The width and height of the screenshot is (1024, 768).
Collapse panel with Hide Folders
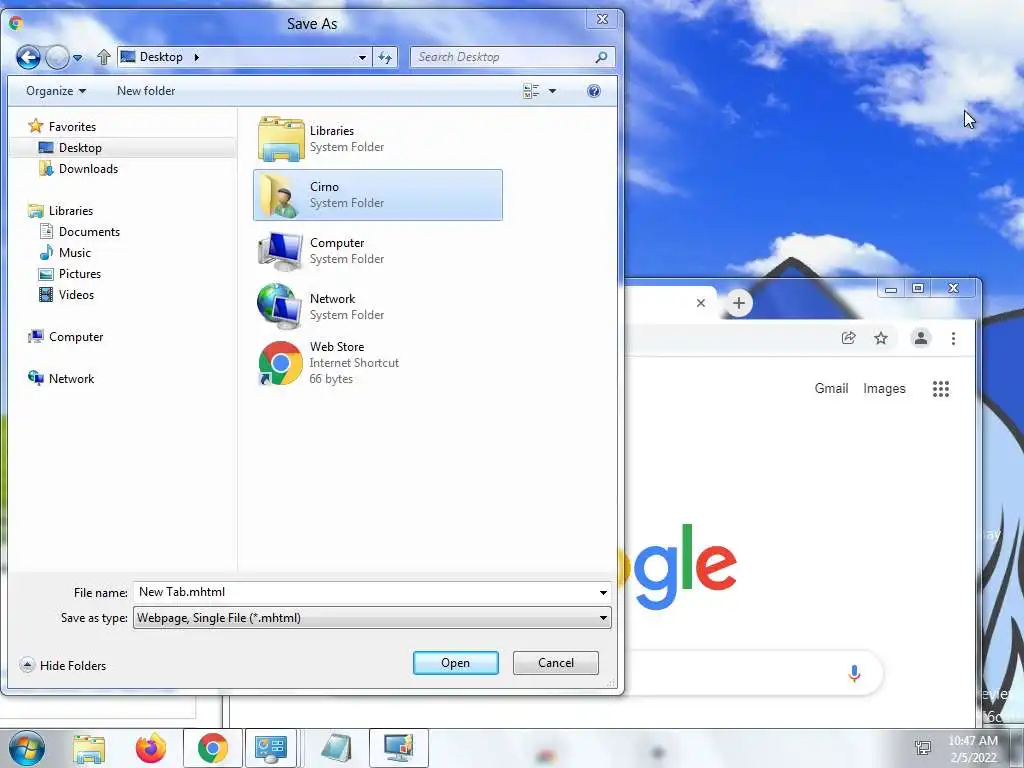click(x=63, y=665)
